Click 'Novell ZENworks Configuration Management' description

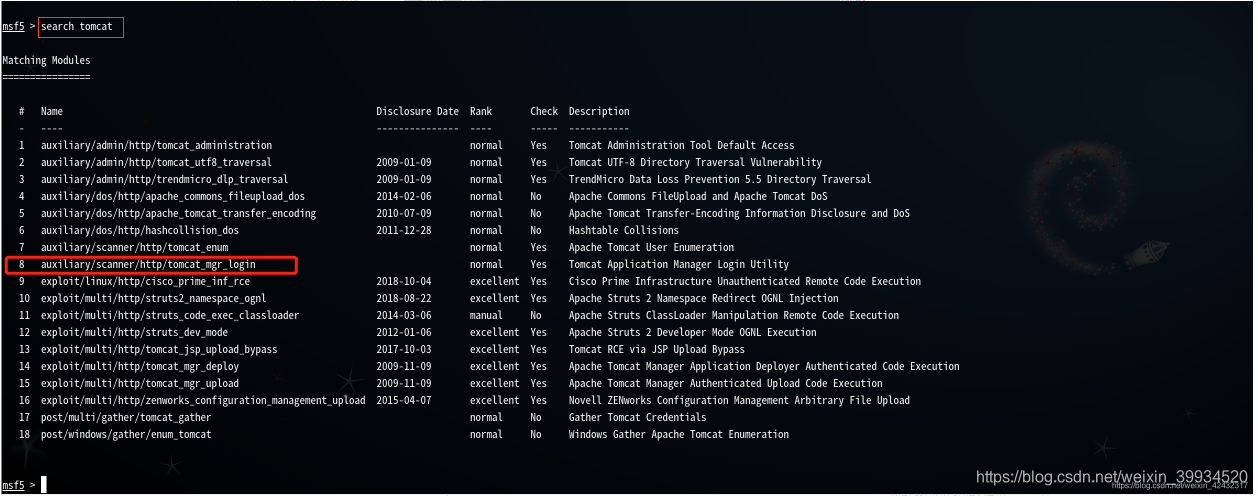(740, 400)
